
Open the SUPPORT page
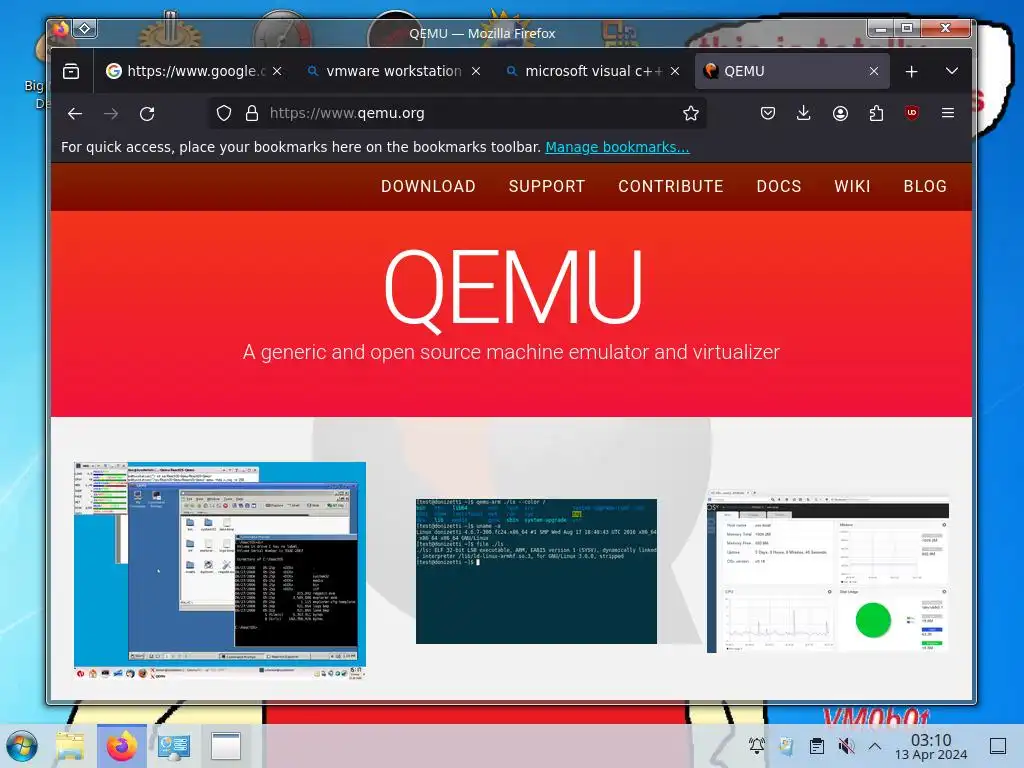(547, 186)
